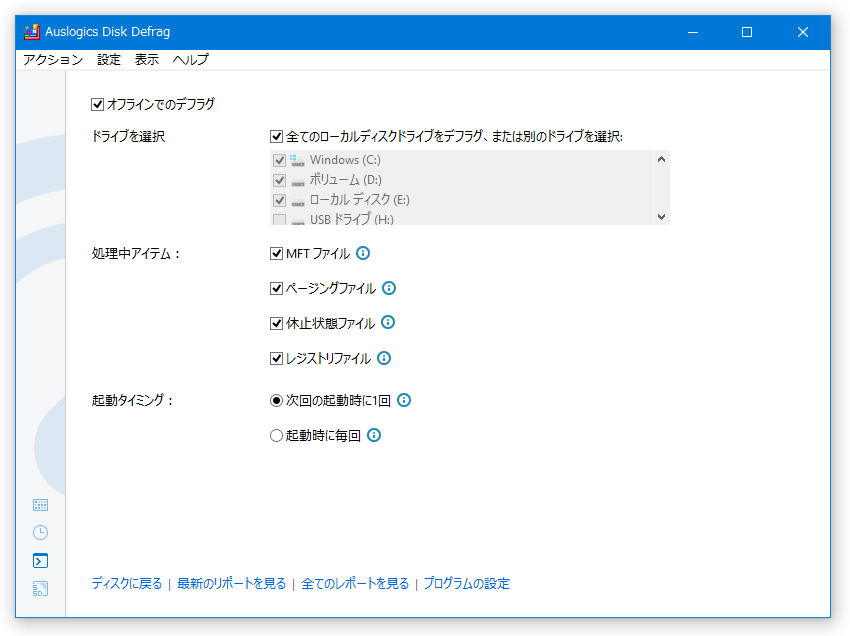850x636 pixels.
Task: Toggle the MFT ファイル checkbox
Action: pos(276,253)
